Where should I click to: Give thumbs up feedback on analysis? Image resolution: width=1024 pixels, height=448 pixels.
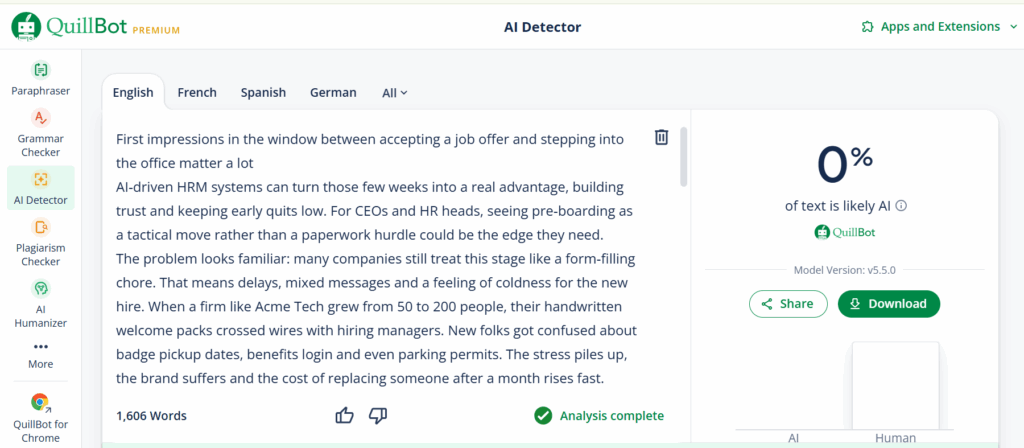click(x=344, y=415)
